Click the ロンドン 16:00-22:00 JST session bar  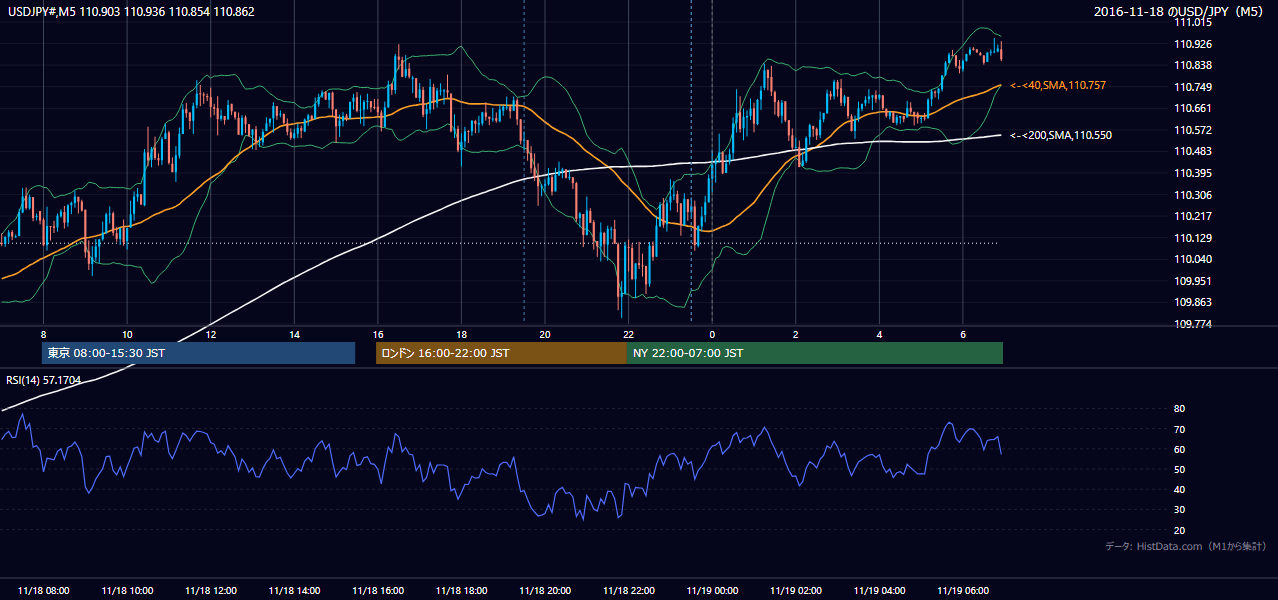coord(501,353)
